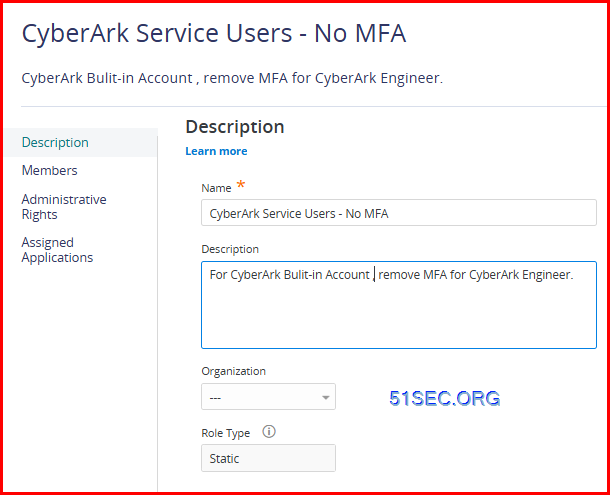Click the Description label above the text area
Screen dimensions: 610x495
[x=230, y=249]
